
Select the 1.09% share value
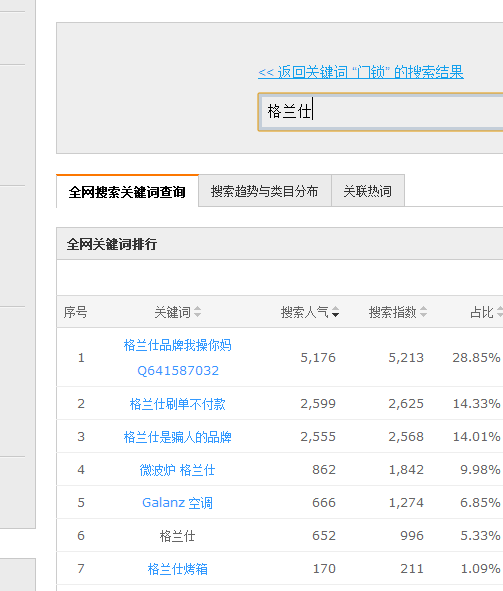coord(480,568)
